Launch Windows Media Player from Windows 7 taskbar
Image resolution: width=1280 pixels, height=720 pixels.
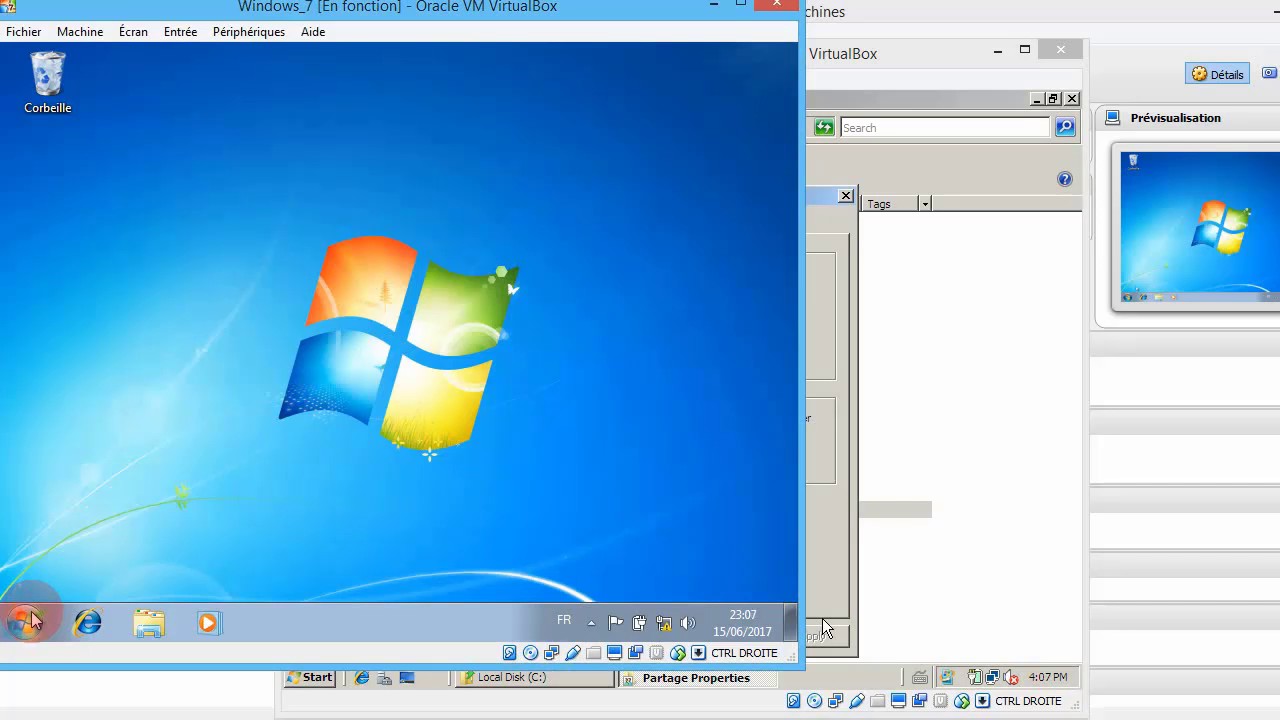(207, 623)
